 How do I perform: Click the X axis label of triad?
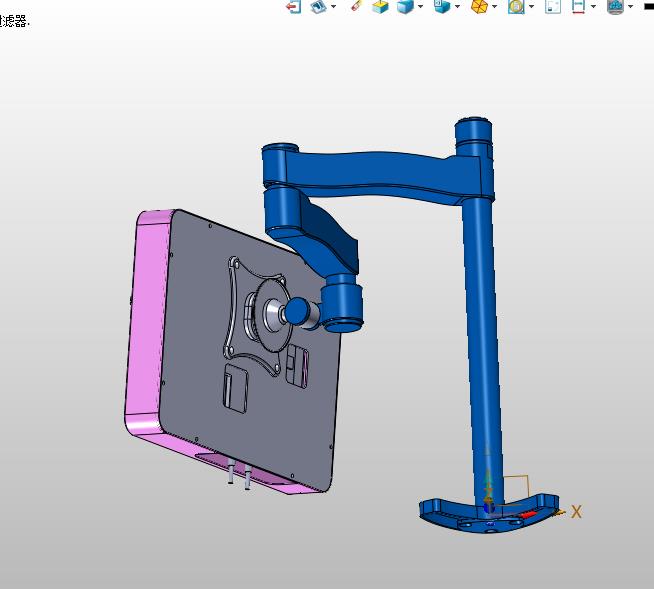pyautogui.click(x=576, y=511)
